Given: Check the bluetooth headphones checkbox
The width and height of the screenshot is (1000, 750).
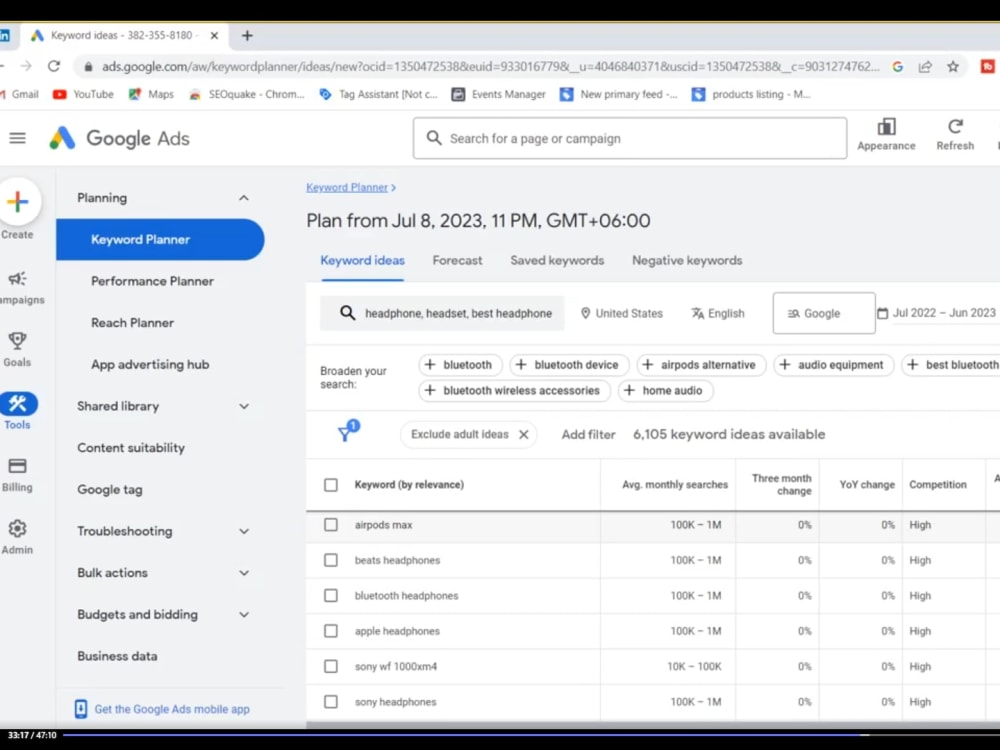Looking at the screenshot, I should 330,596.
